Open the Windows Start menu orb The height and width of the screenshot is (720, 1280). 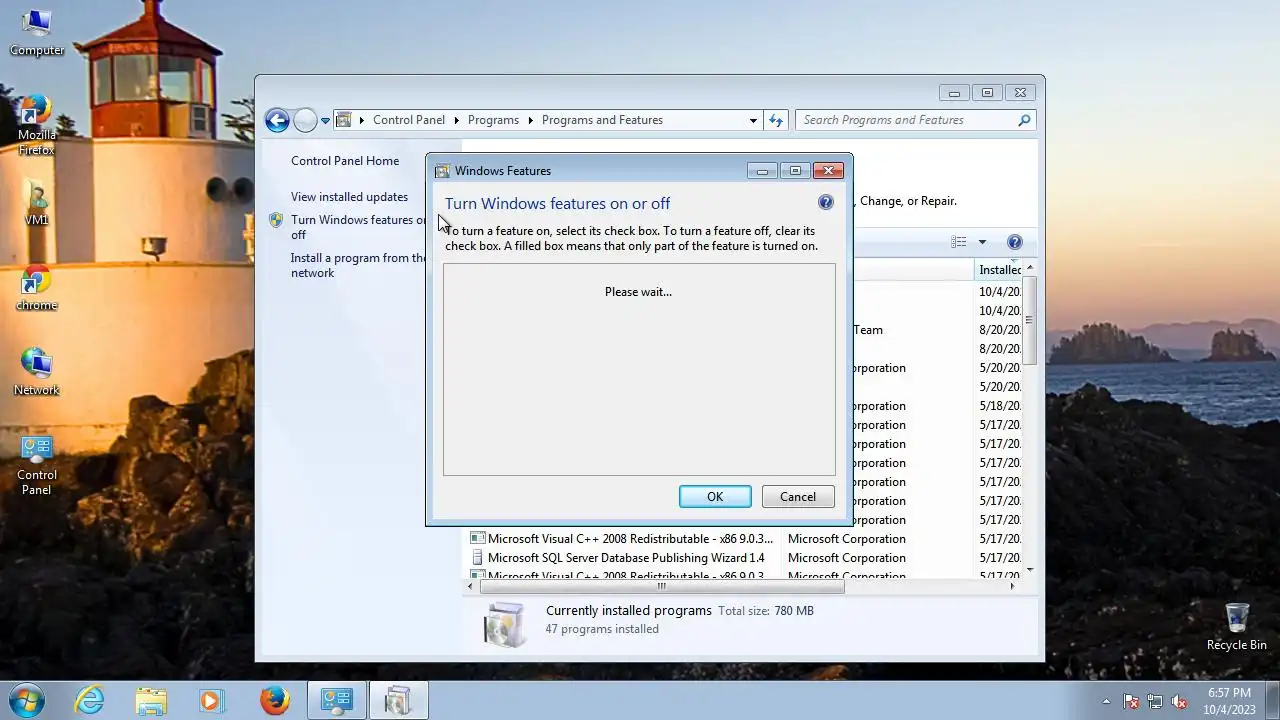(27, 700)
